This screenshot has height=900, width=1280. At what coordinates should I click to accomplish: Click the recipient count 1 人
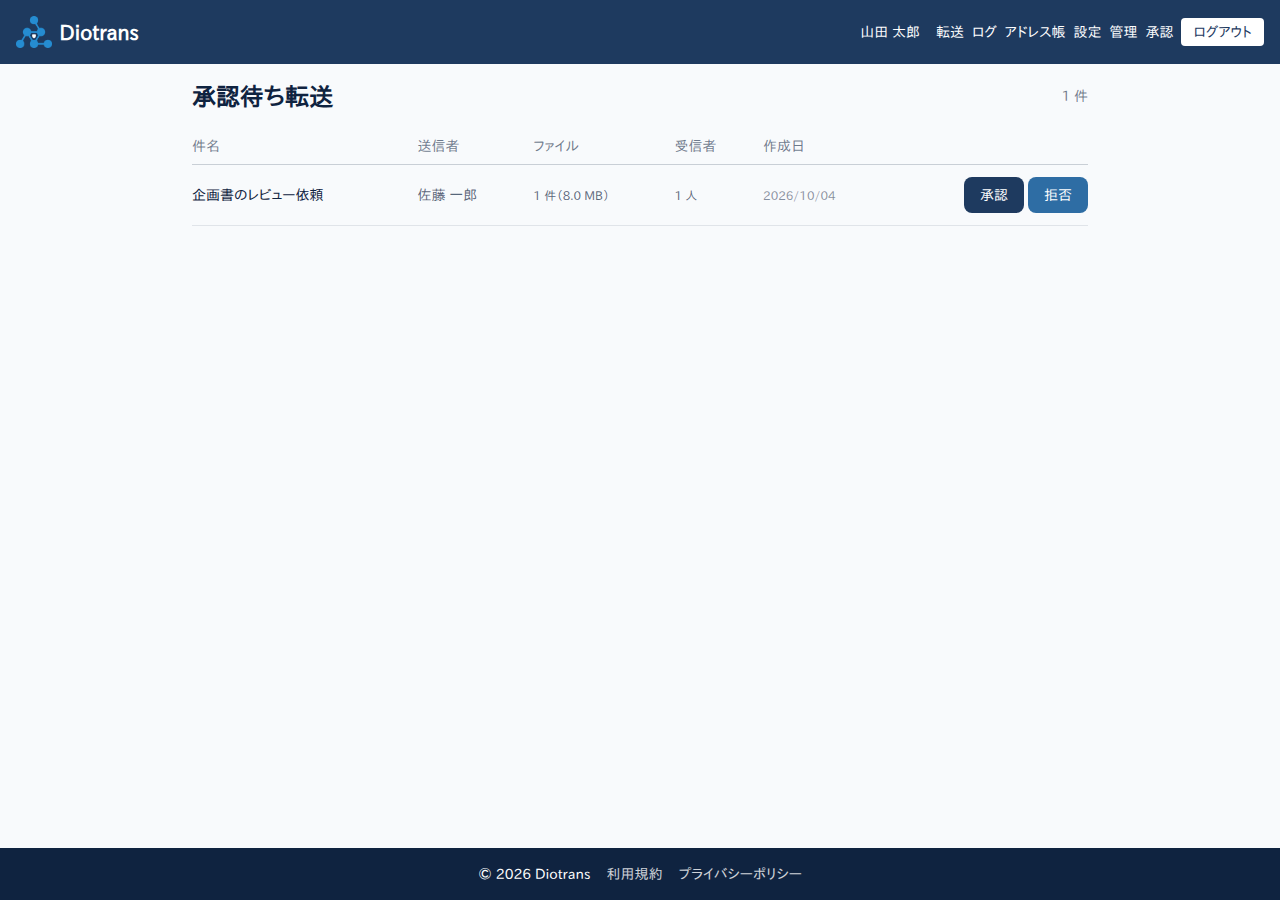(686, 195)
